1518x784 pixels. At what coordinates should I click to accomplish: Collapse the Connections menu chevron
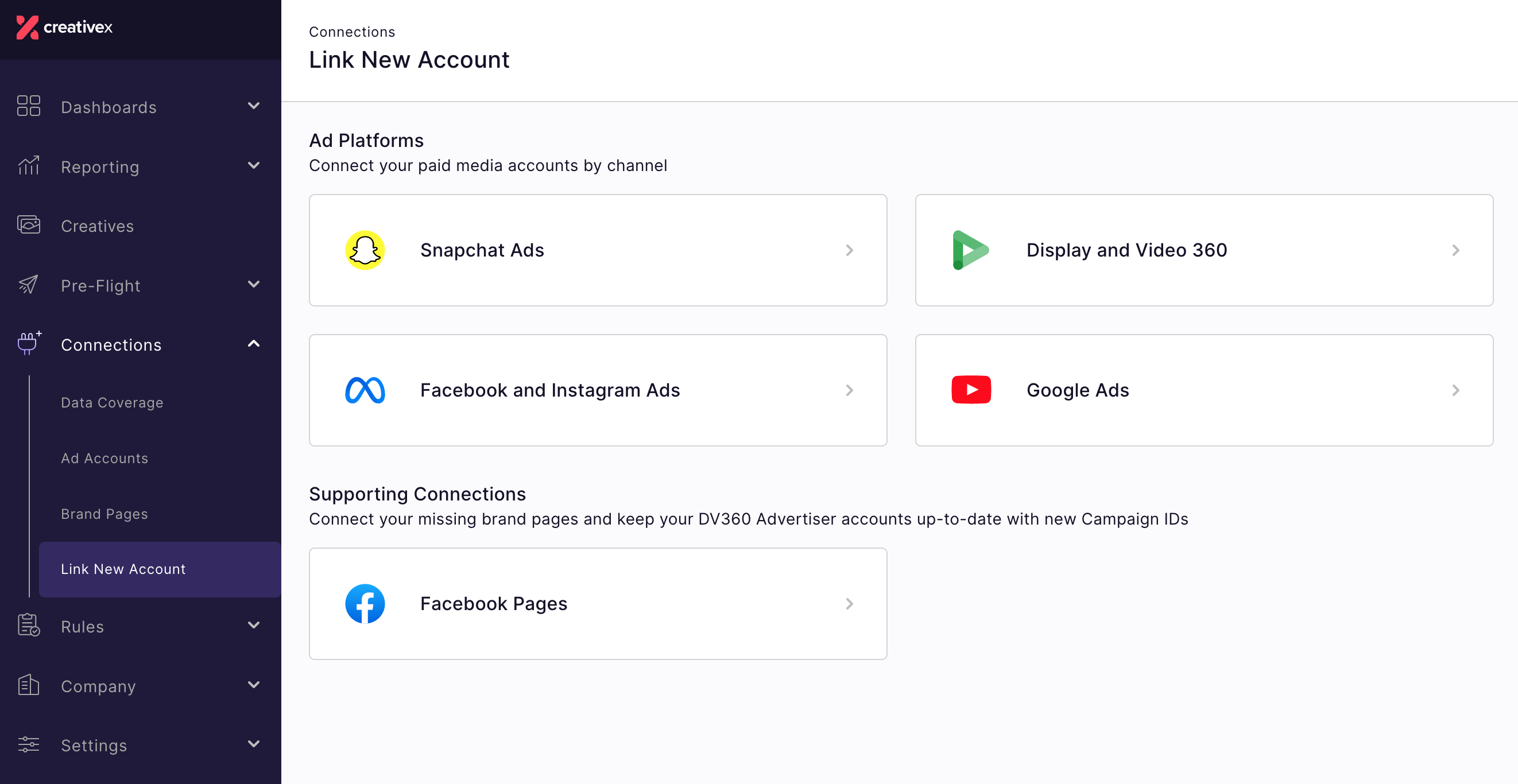[253, 344]
